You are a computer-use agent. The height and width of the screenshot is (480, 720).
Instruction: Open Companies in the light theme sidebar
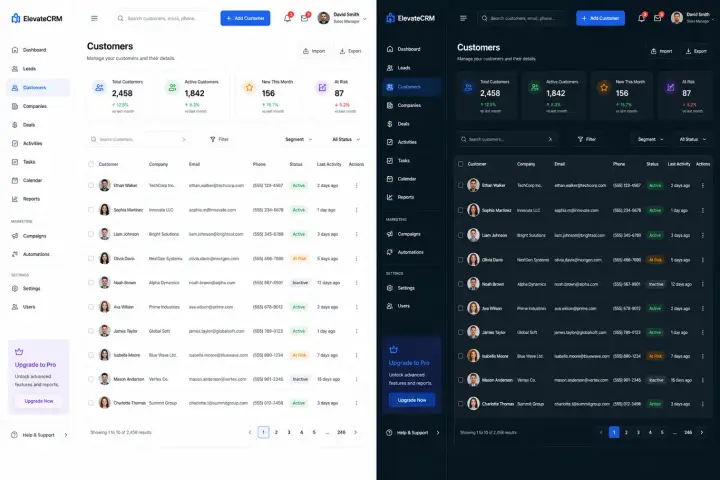tap(38, 106)
